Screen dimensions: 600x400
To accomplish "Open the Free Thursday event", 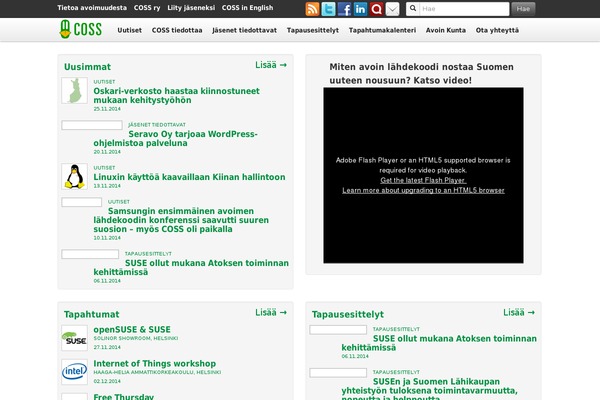I will (124, 397).
